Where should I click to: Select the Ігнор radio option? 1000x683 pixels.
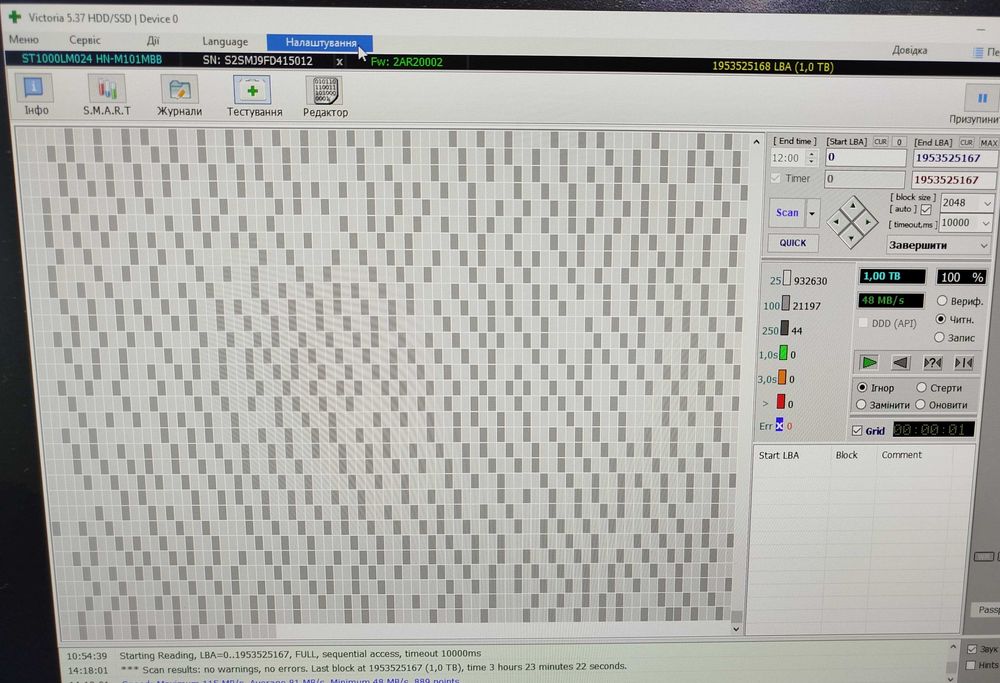click(x=862, y=387)
